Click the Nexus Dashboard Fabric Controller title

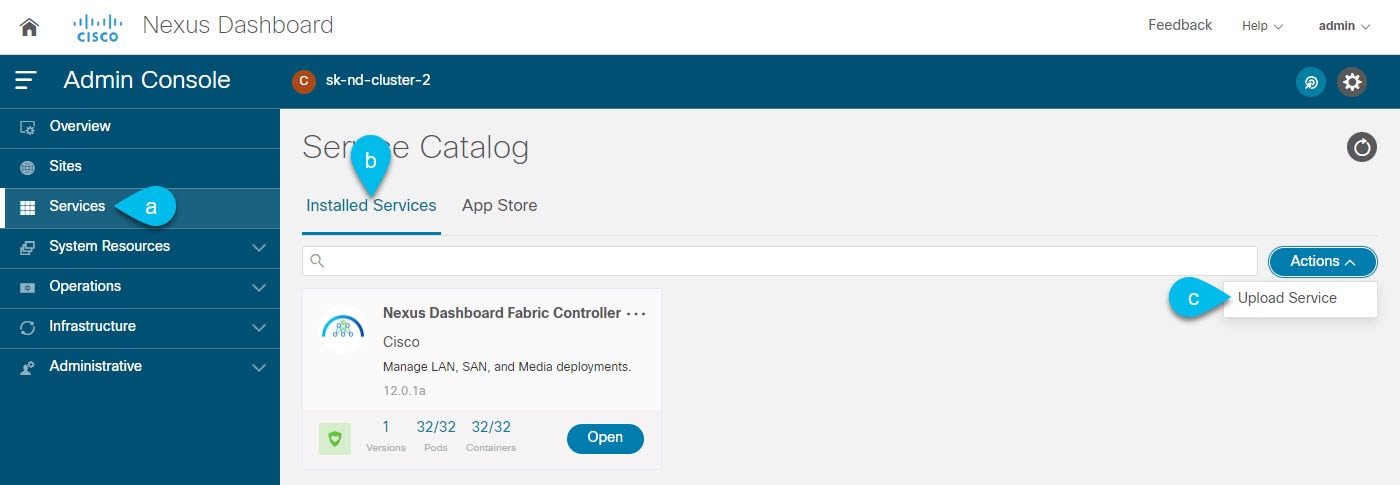pos(502,313)
